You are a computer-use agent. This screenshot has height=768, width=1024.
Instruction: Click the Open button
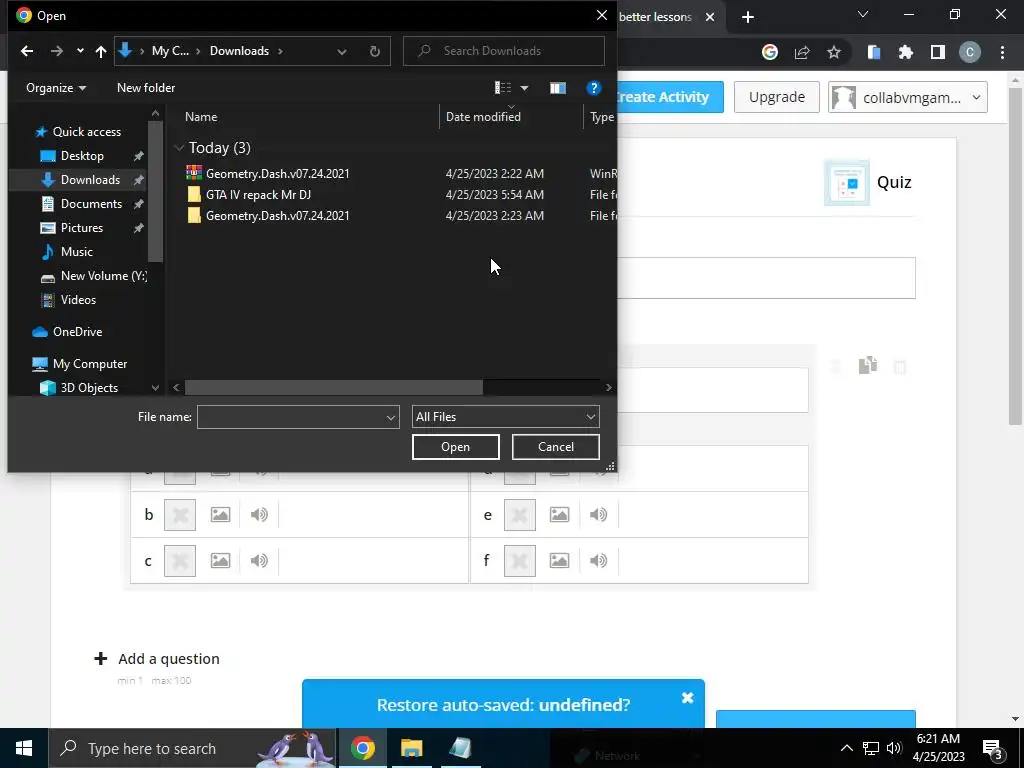pyautogui.click(x=455, y=447)
